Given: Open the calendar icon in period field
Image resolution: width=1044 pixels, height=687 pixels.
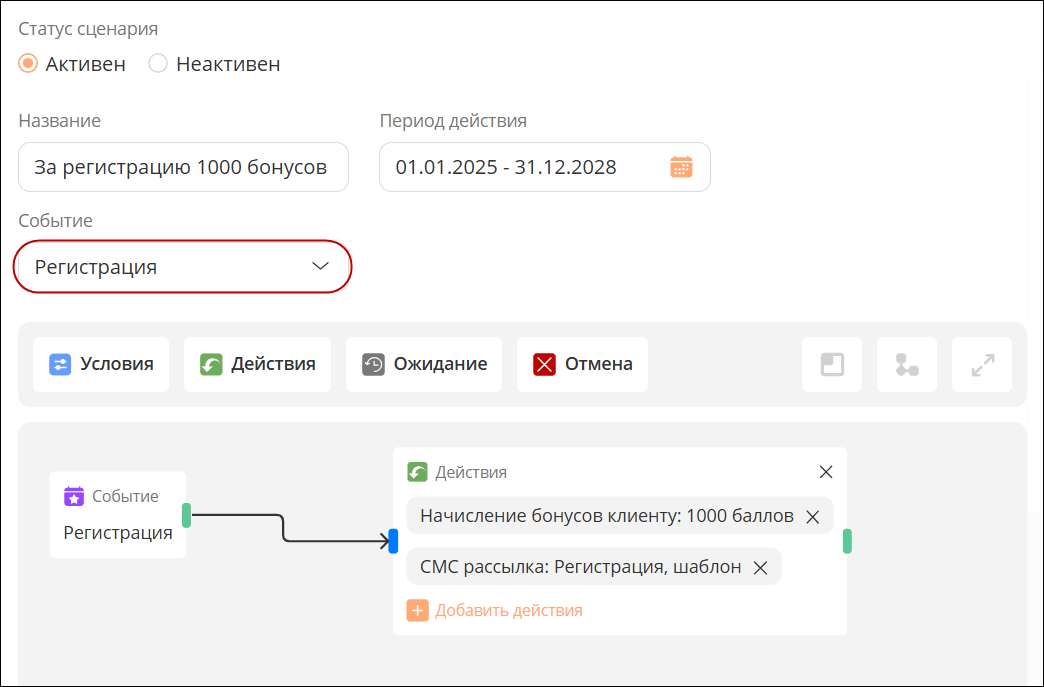Looking at the screenshot, I should [681, 166].
